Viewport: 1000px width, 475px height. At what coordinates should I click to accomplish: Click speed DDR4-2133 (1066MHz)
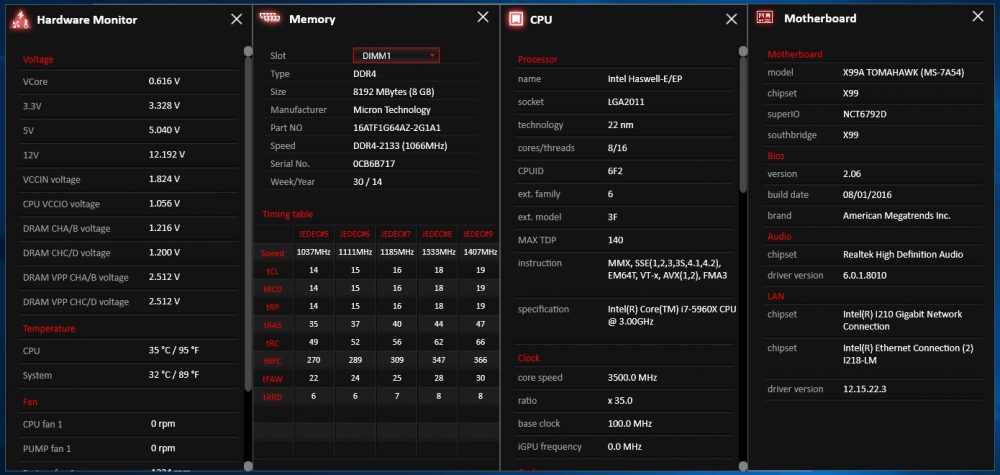click(400, 145)
